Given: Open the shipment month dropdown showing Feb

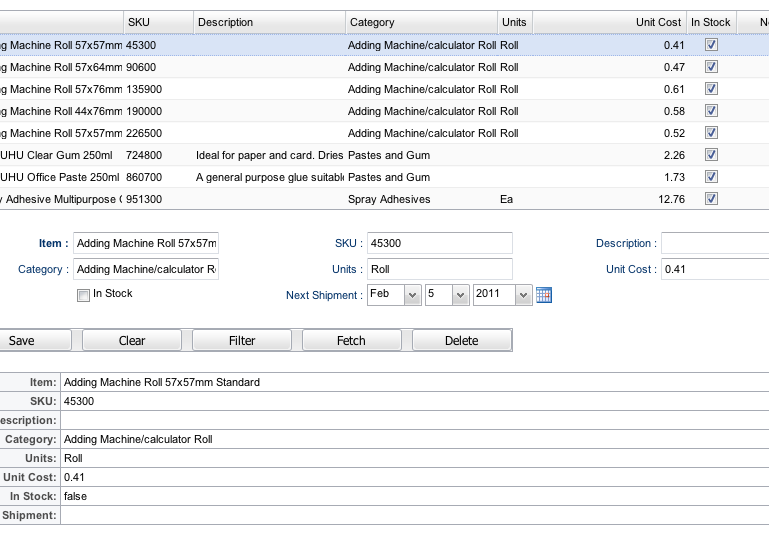Looking at the screenshot, I should [394, 295].
